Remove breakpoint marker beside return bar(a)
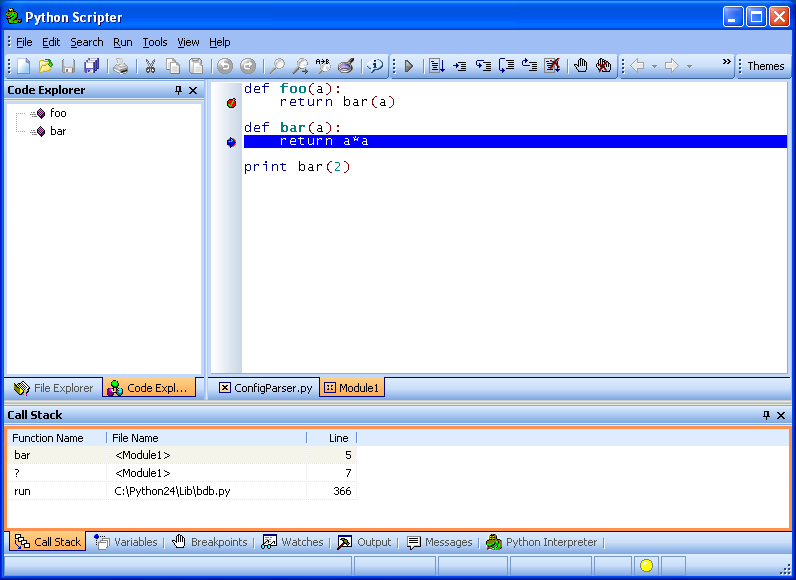This screenshot has width=796, height=580. pyautogui.click(x=231, y=102)
